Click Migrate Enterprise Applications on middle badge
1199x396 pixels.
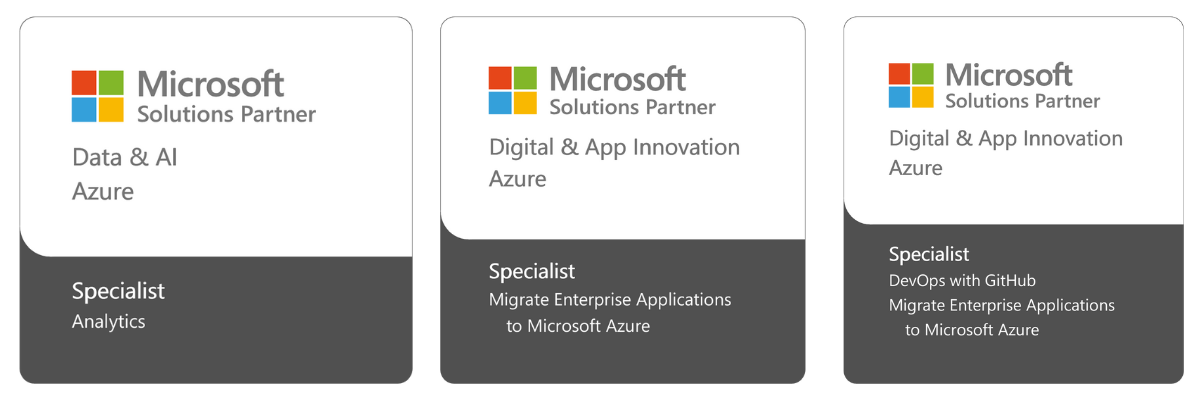610,300
